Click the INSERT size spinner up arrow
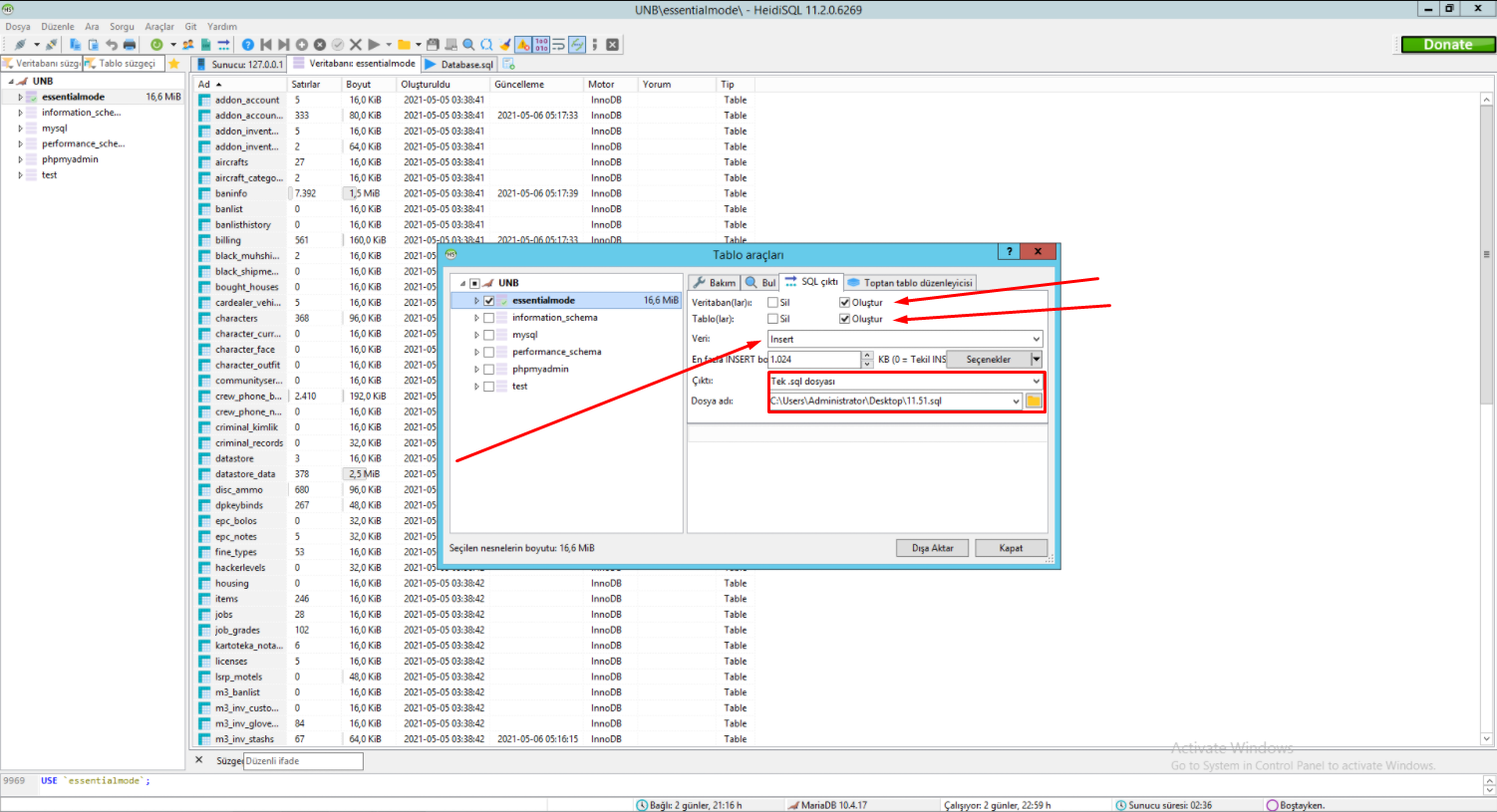The height and width of the screenshot is (812, 1497). (x=868, y=355)
